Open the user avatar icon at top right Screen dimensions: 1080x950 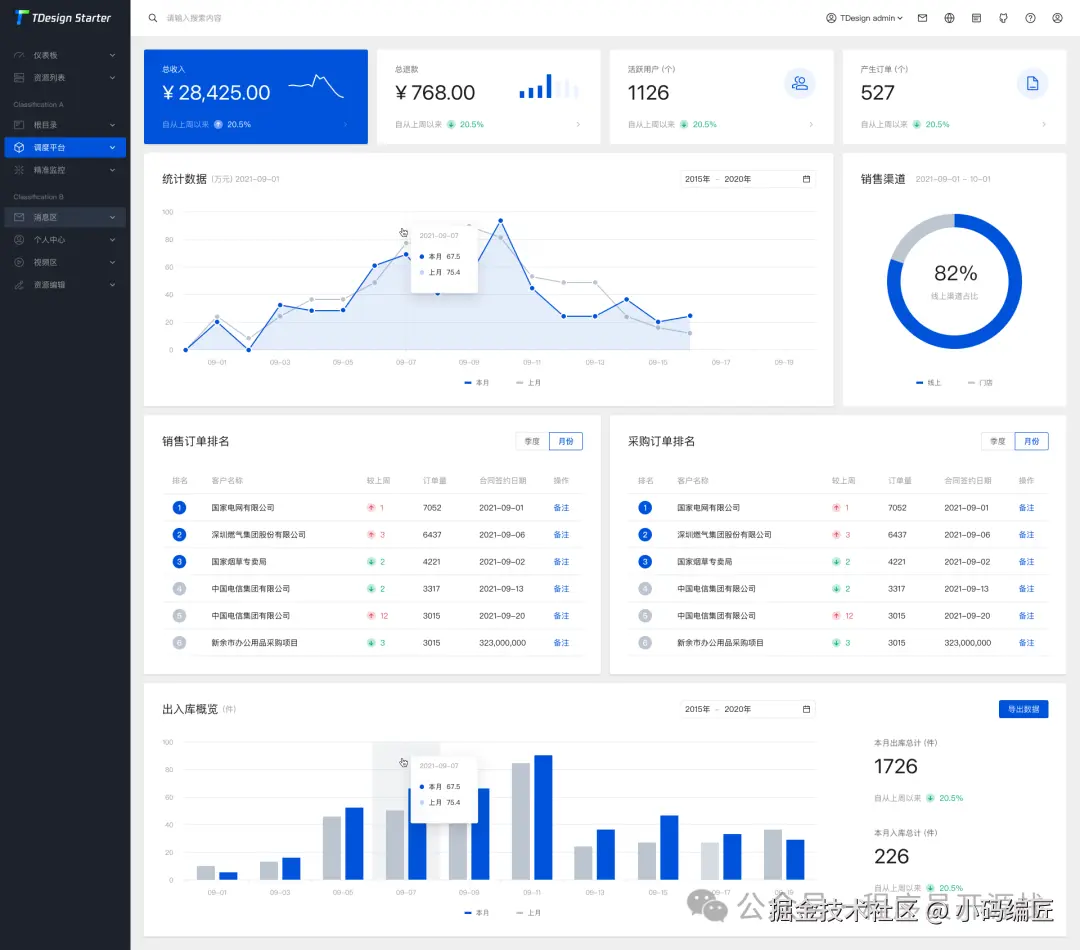coord(1057,18)
